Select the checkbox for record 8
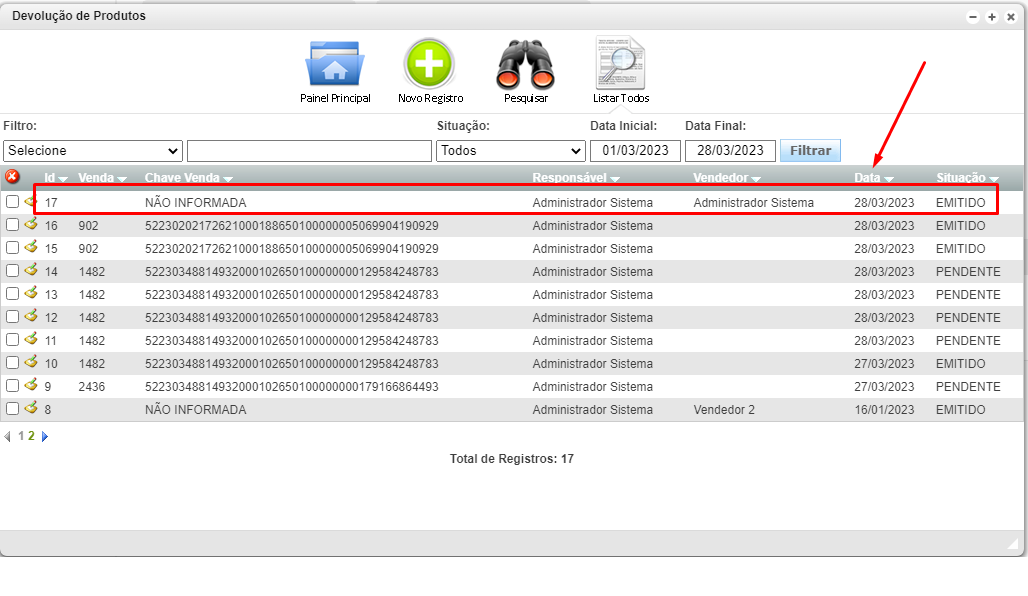Image resolution: width=1028 pixels, height=596 pixels. [12, 409]
